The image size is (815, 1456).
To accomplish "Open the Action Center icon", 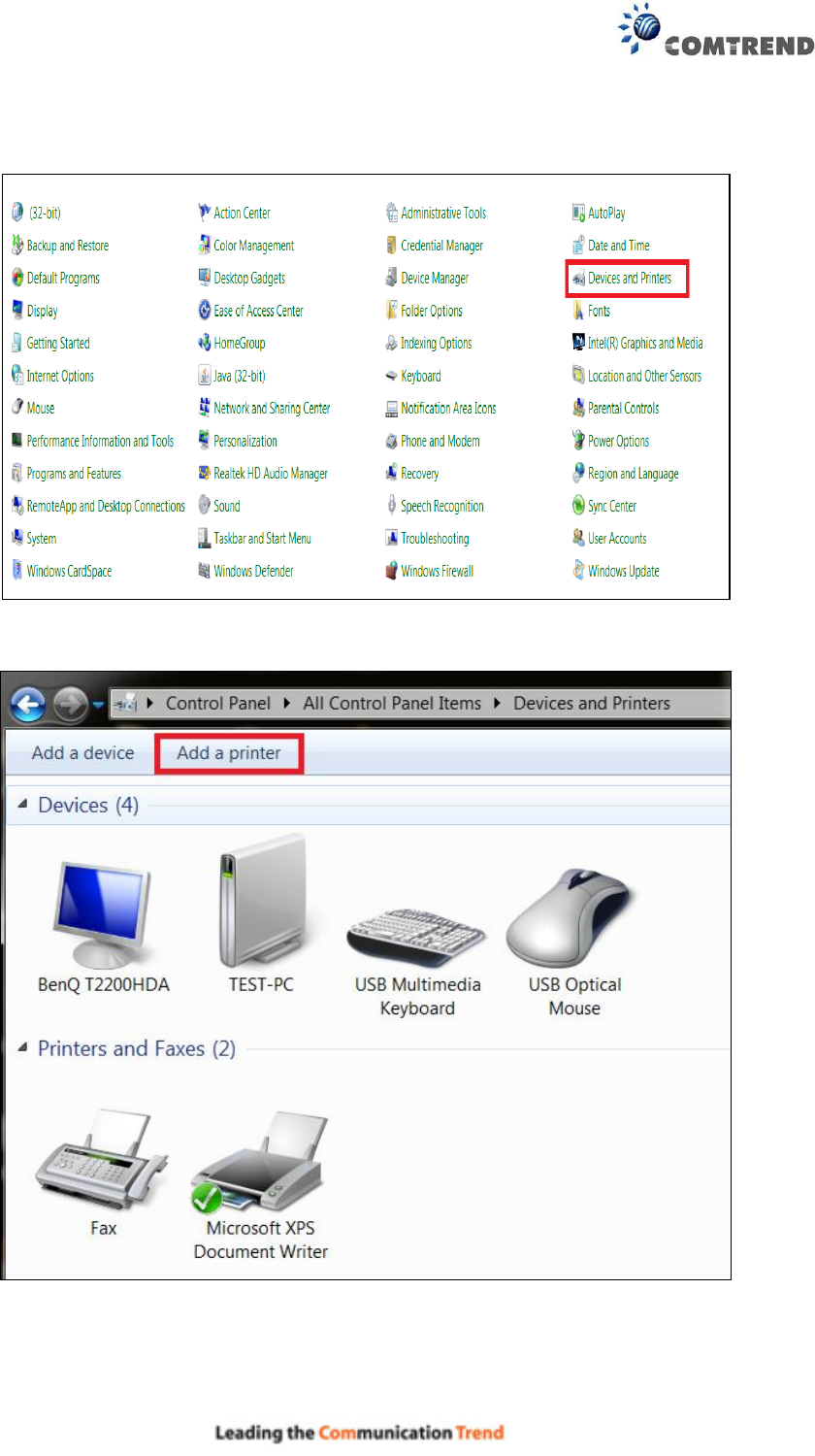I will [x=205, y=213].
